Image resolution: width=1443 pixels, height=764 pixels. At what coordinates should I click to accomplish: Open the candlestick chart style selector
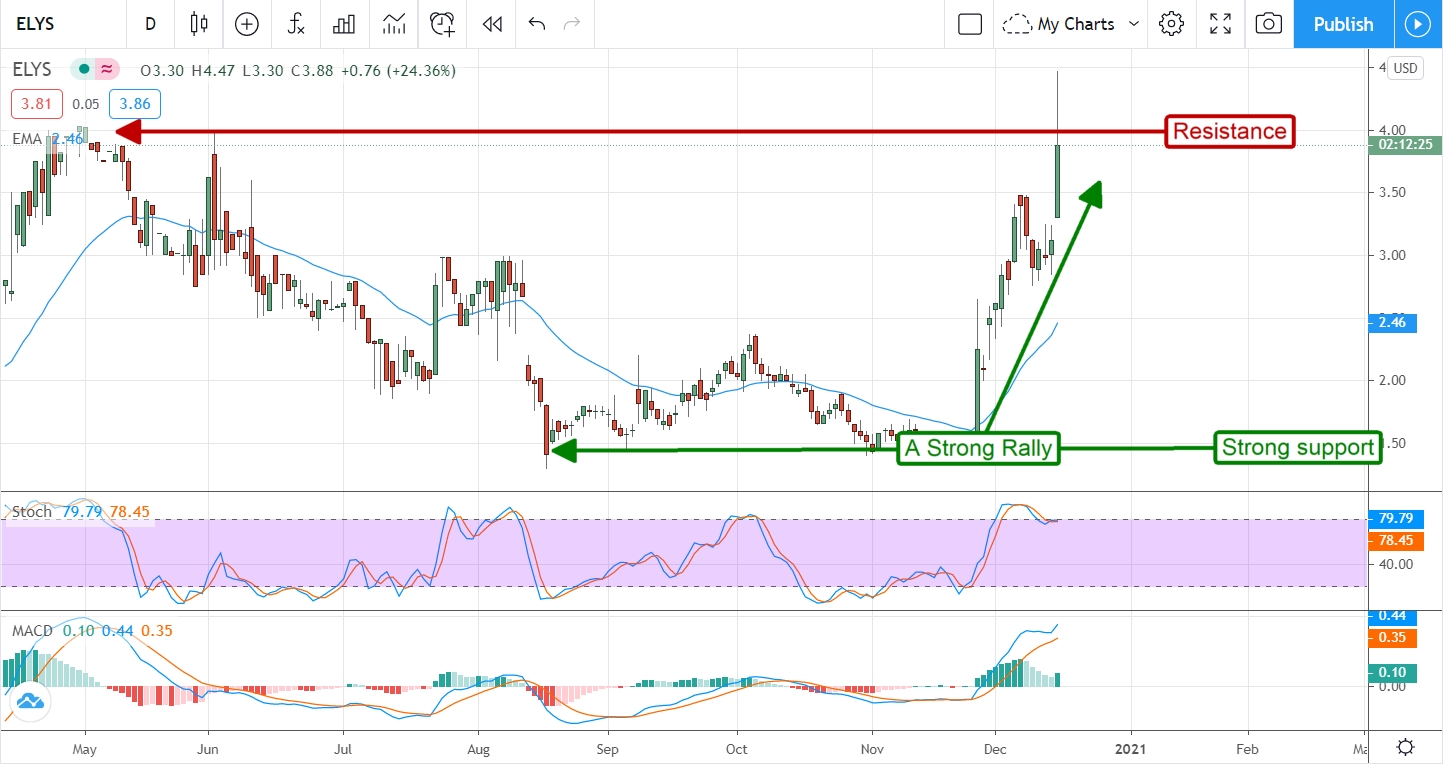(x=198, y=24)
